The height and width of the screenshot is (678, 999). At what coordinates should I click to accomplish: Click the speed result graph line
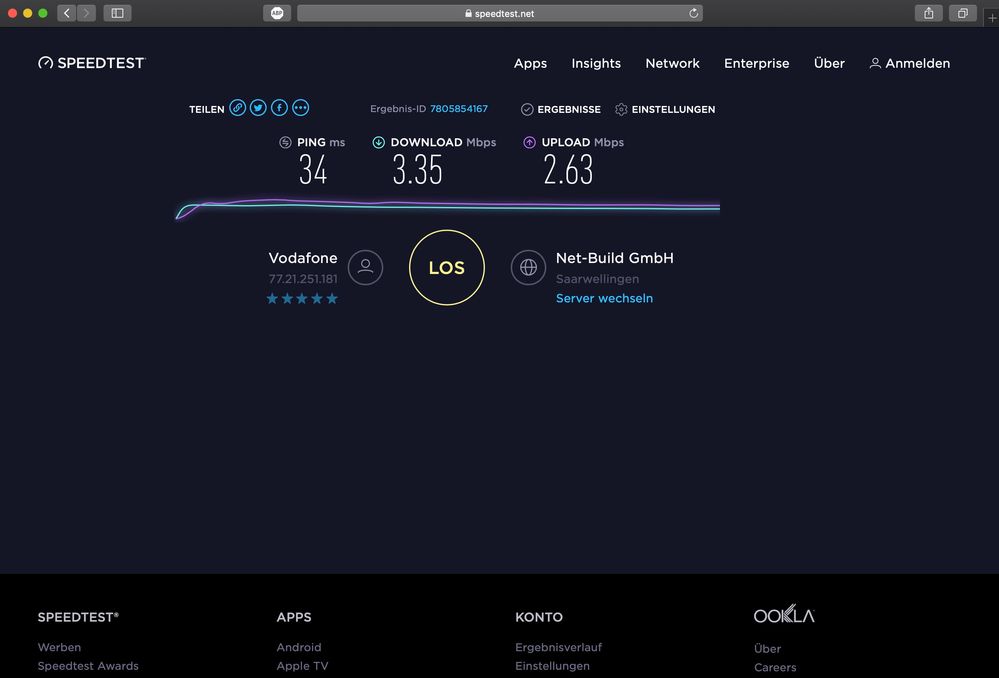tap(447, 206)
